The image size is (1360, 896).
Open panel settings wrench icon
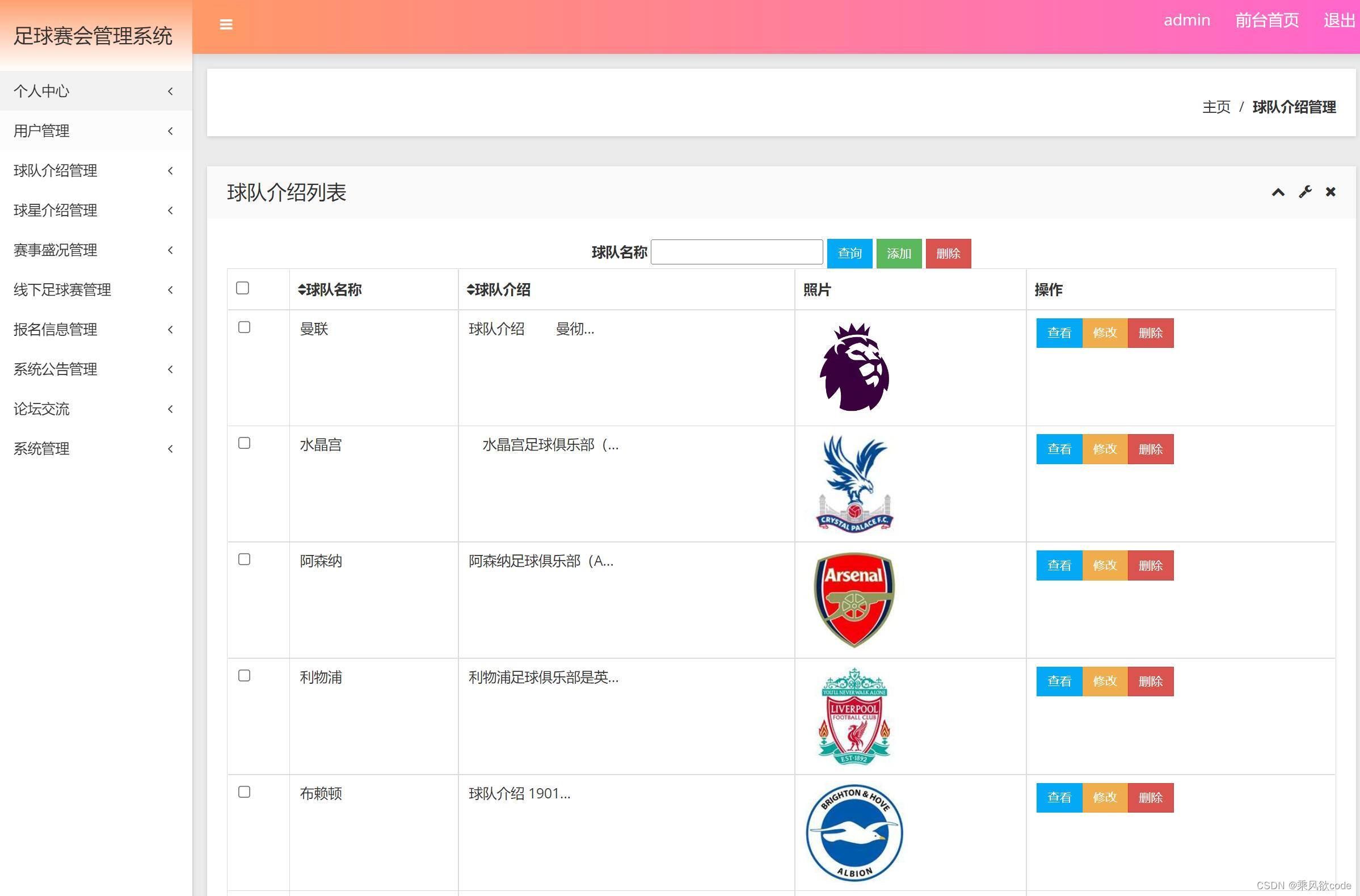pos(1304,192)
